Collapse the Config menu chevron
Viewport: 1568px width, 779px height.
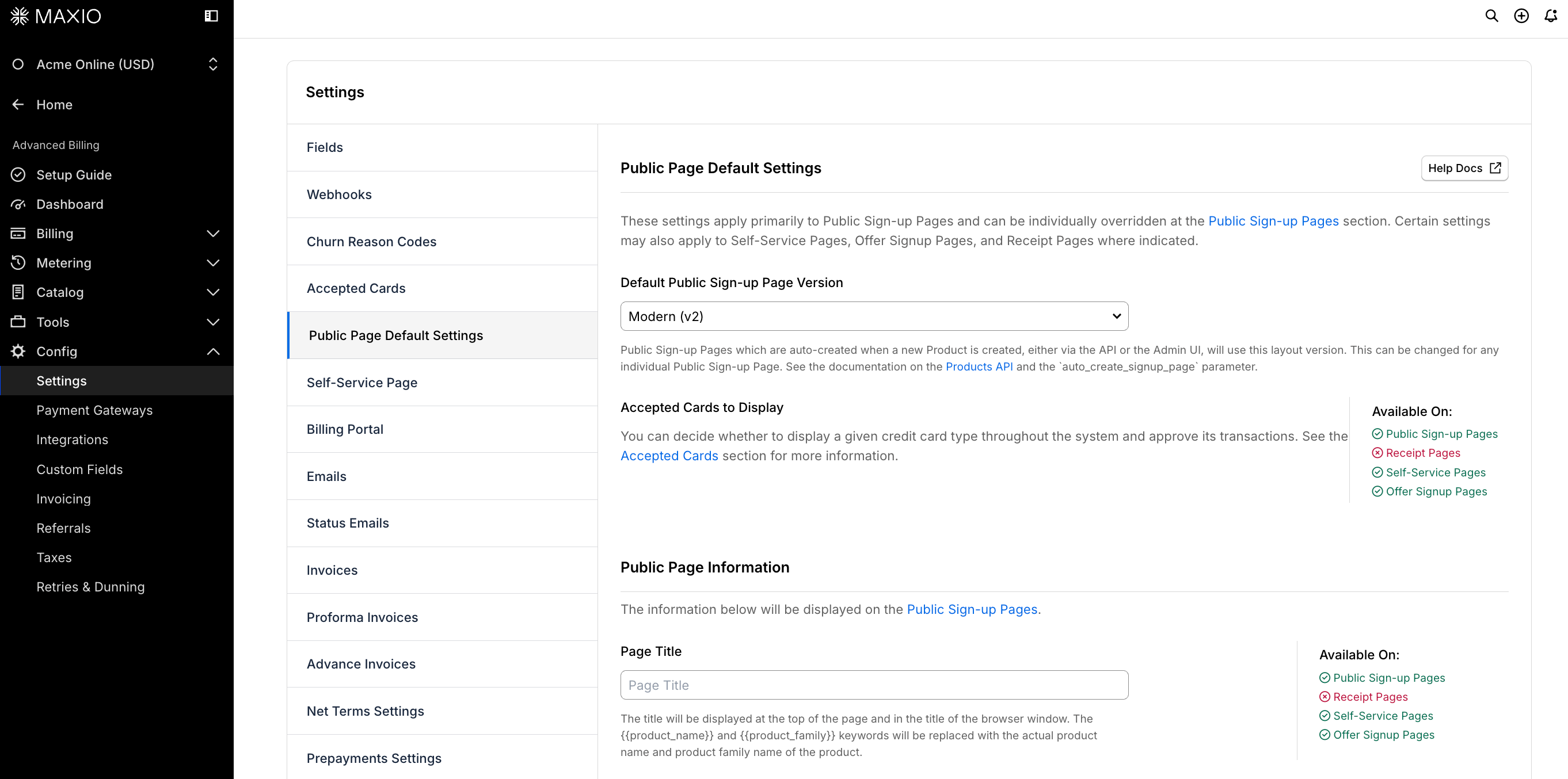[x=213, y=351]
